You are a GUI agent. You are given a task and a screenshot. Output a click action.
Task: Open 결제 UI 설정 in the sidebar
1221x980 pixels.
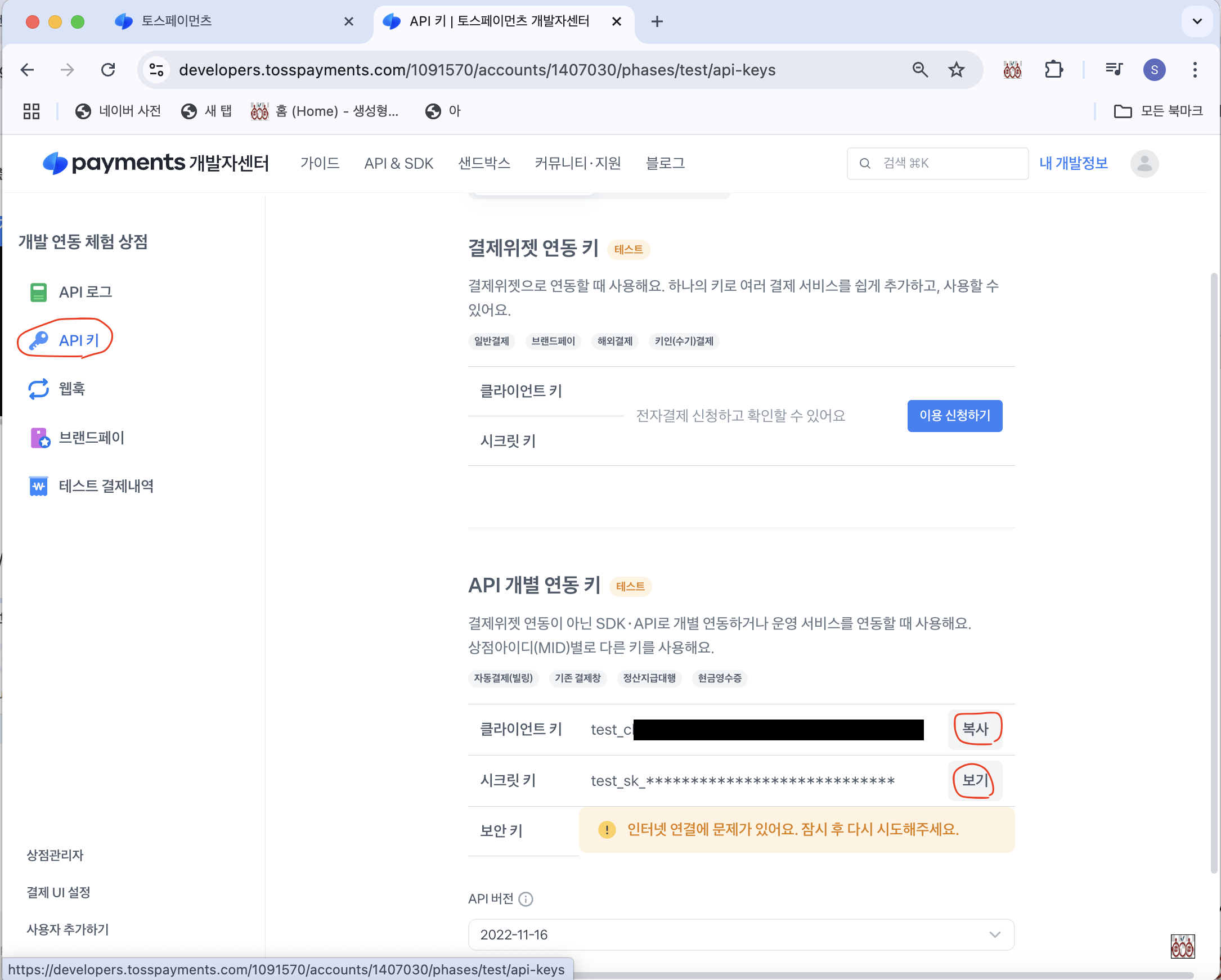[x=59, y=892]
